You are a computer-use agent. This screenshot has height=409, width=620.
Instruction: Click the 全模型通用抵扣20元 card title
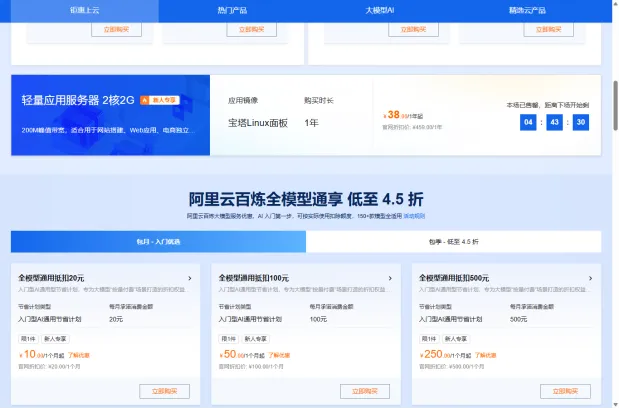51,278
